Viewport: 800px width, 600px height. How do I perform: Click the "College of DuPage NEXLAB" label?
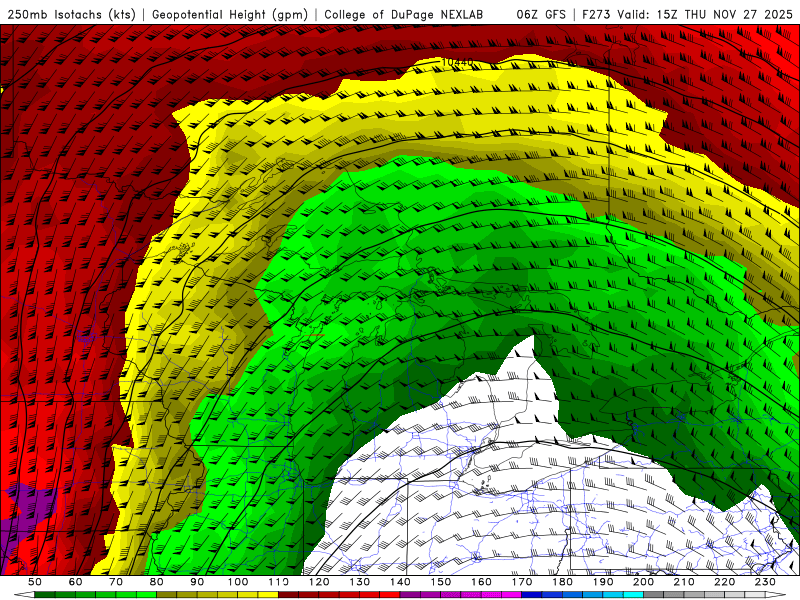pos(404,15)
